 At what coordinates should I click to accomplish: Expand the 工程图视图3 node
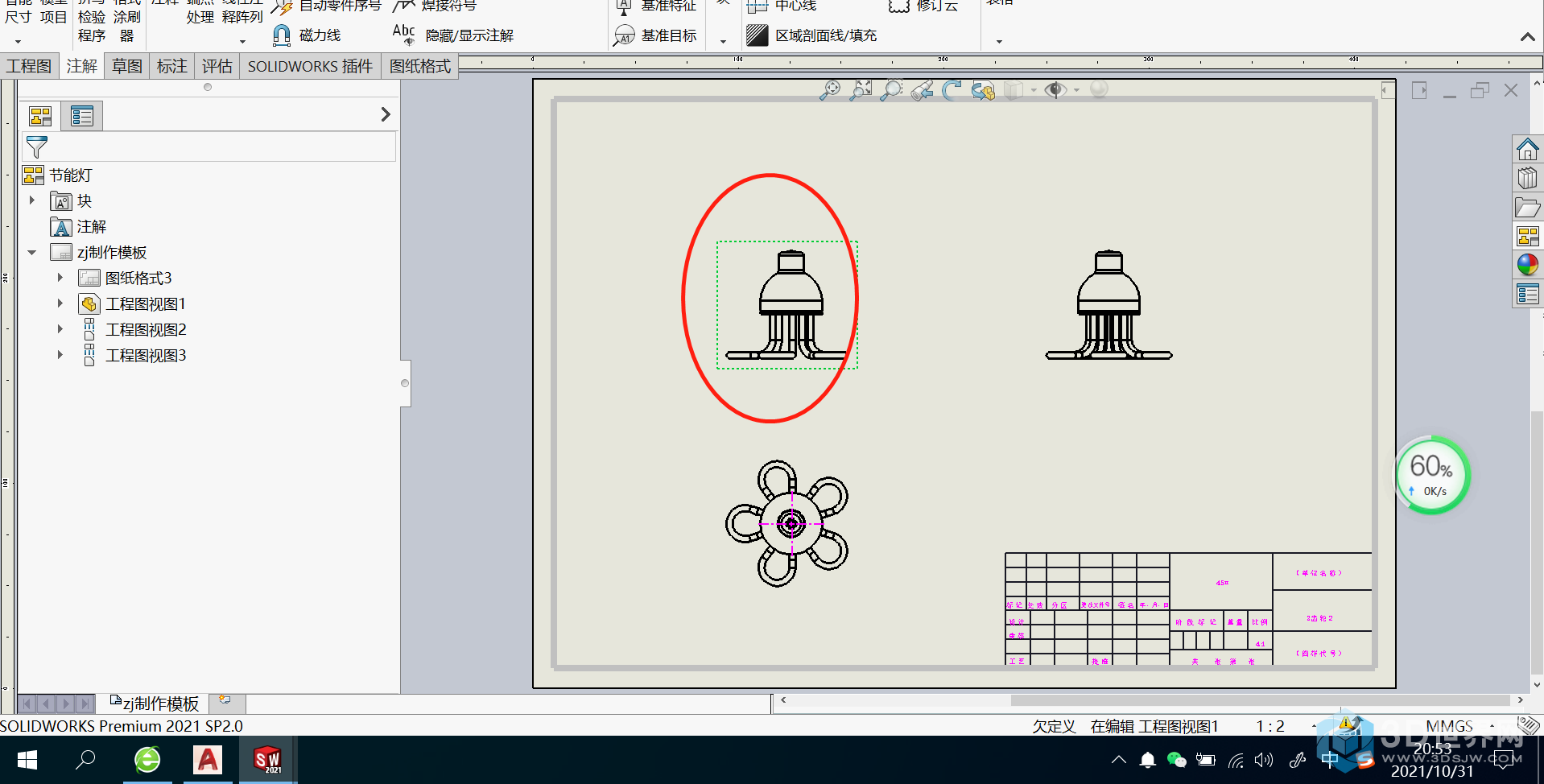click(x=60, y=355)
